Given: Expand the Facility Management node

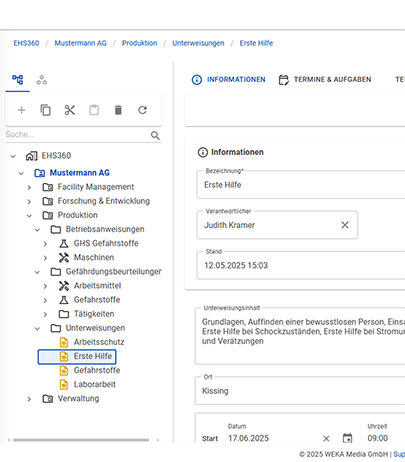Looking at the screenshot, I should click(x=29, y=188).
